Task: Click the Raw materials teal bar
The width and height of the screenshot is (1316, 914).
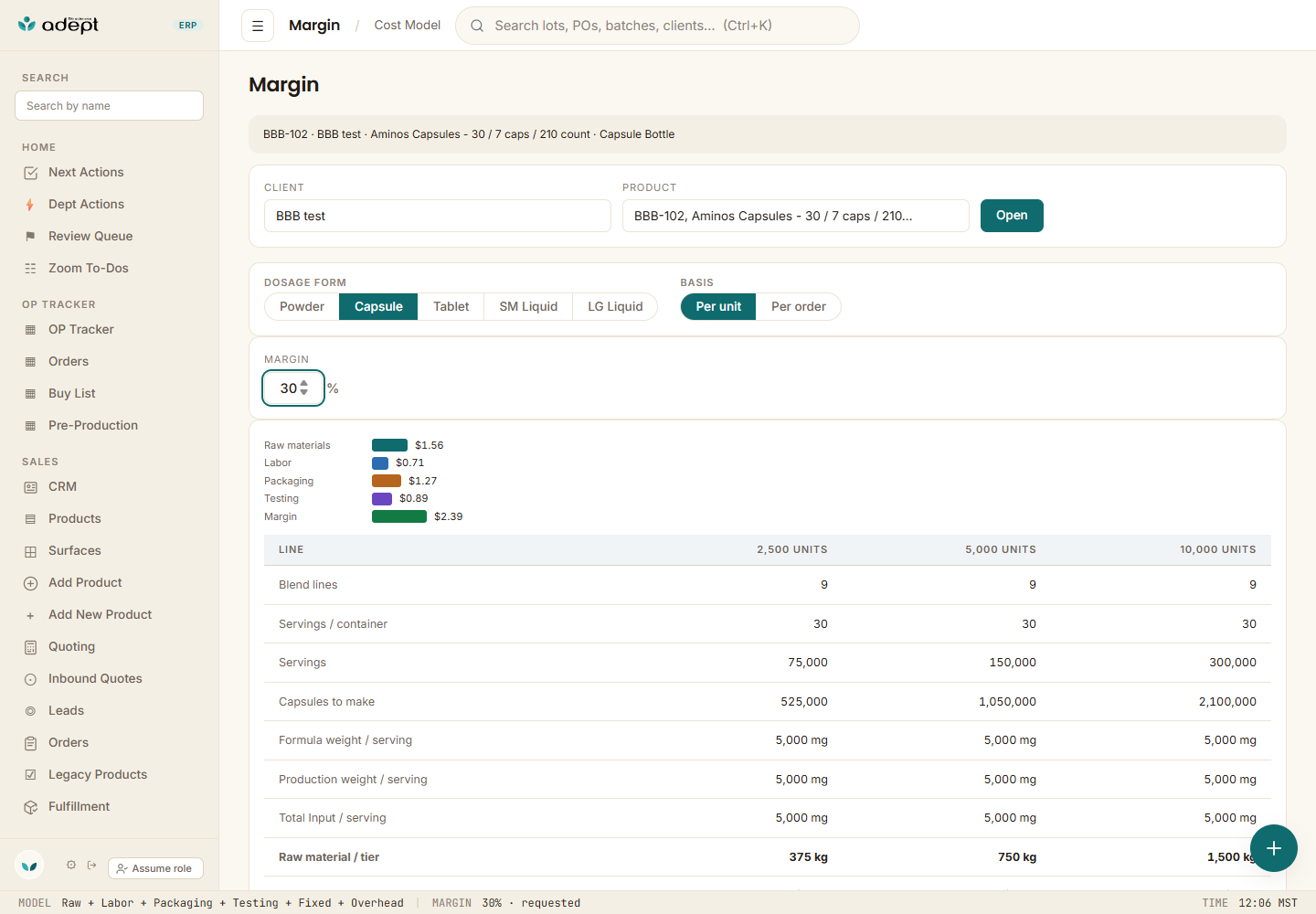Action: click(389, 445)
